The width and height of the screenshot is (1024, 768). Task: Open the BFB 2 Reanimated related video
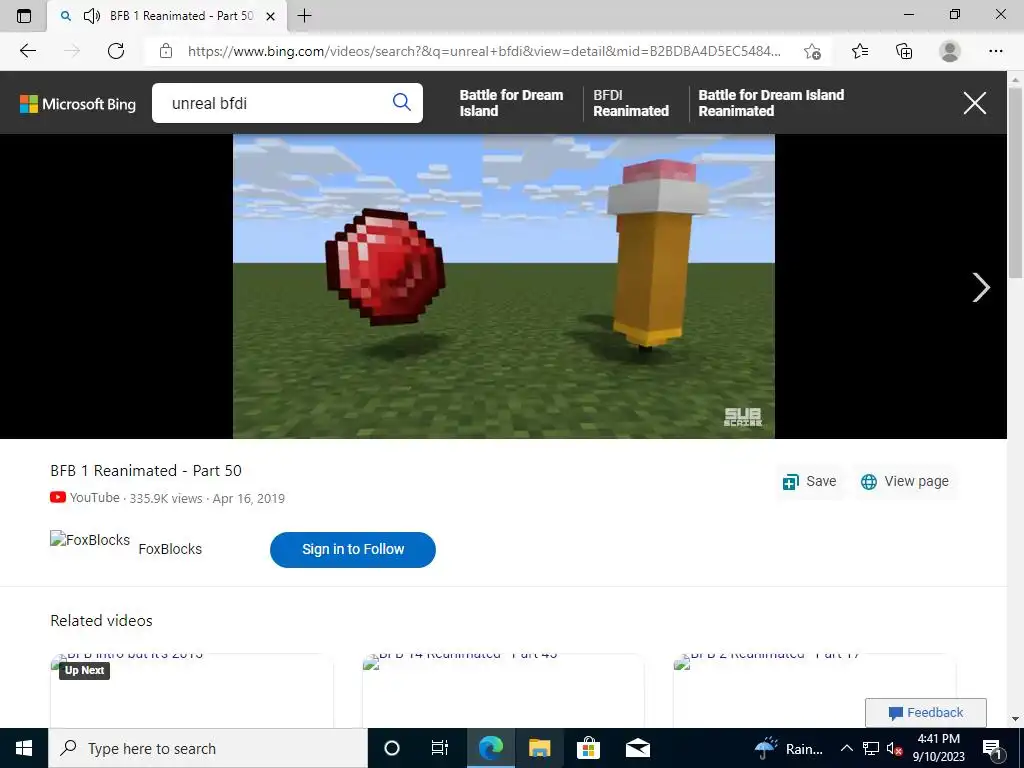click(814, 690)
